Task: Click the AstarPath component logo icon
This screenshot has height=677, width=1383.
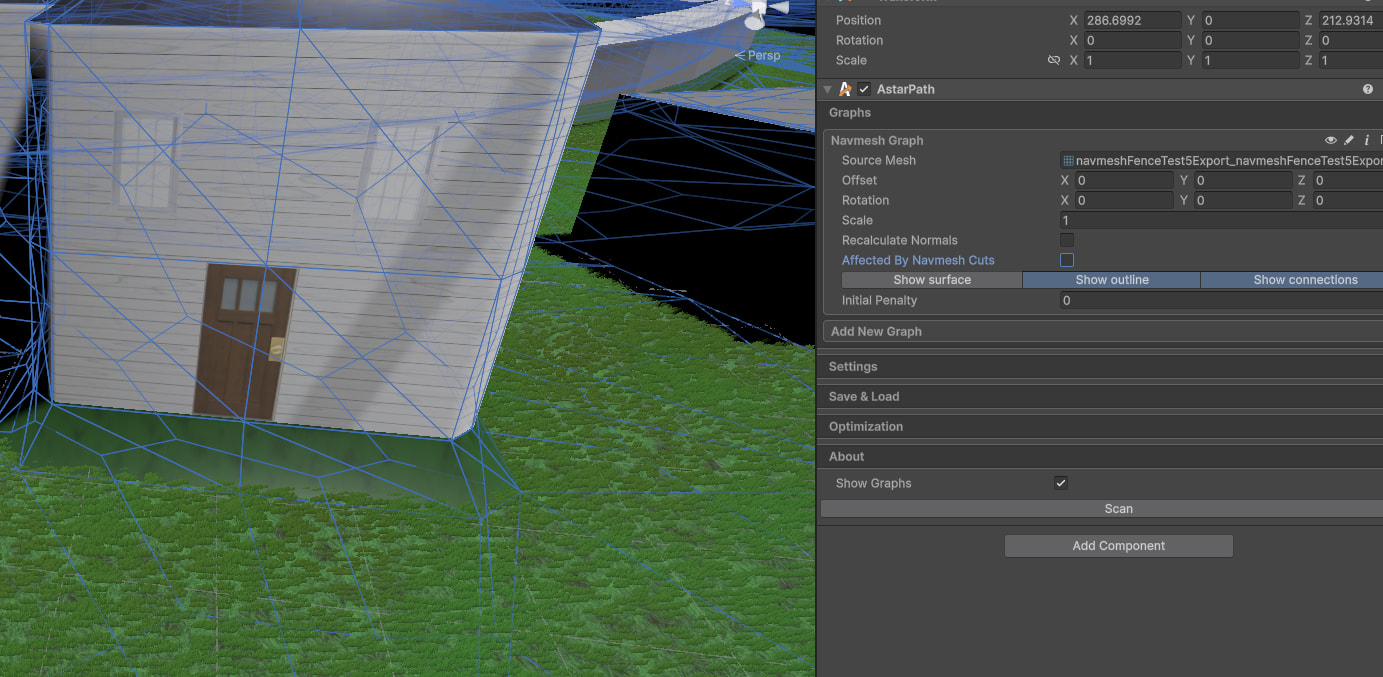Action: [846, 90]
